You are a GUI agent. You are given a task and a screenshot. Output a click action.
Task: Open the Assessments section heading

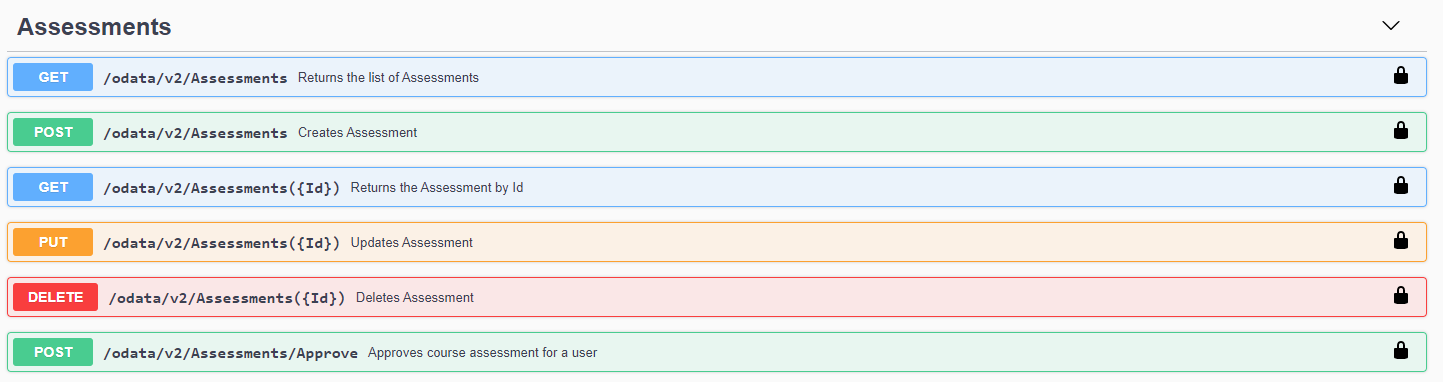pos(94,27)
